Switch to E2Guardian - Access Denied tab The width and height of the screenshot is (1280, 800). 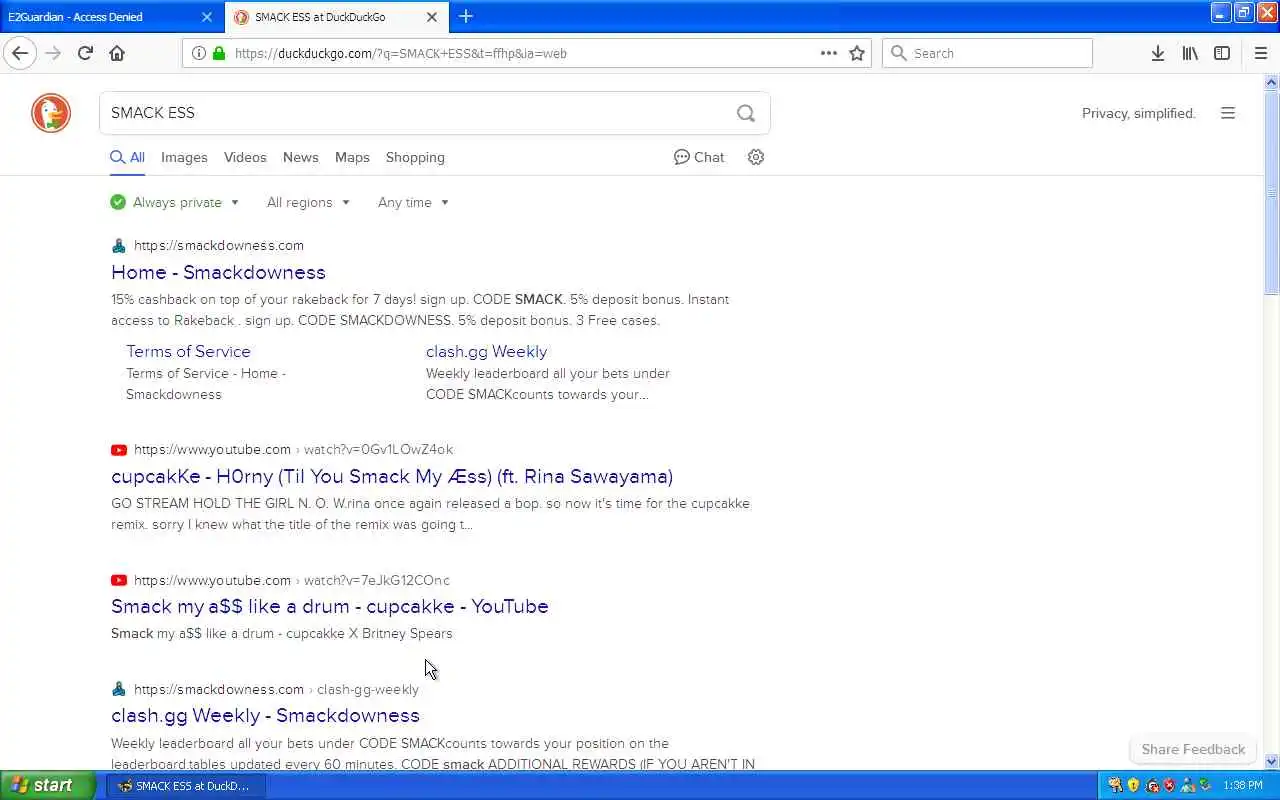[111, 17]
